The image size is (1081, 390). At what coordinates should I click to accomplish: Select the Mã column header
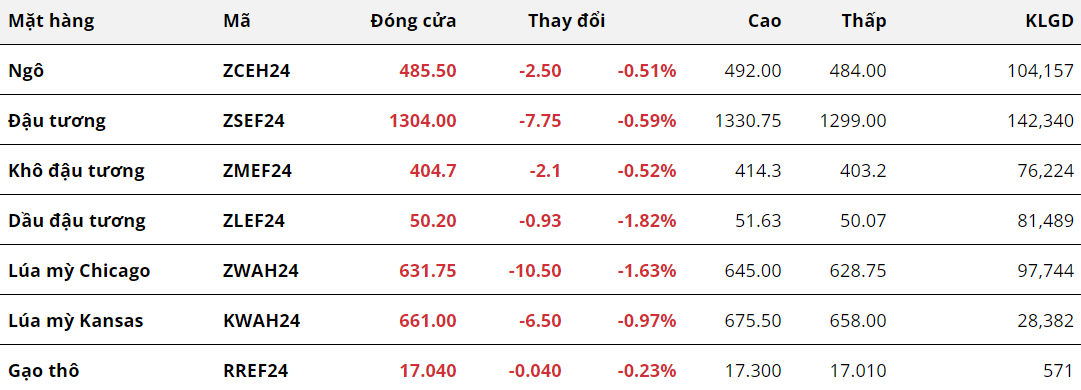coord(237,21)
